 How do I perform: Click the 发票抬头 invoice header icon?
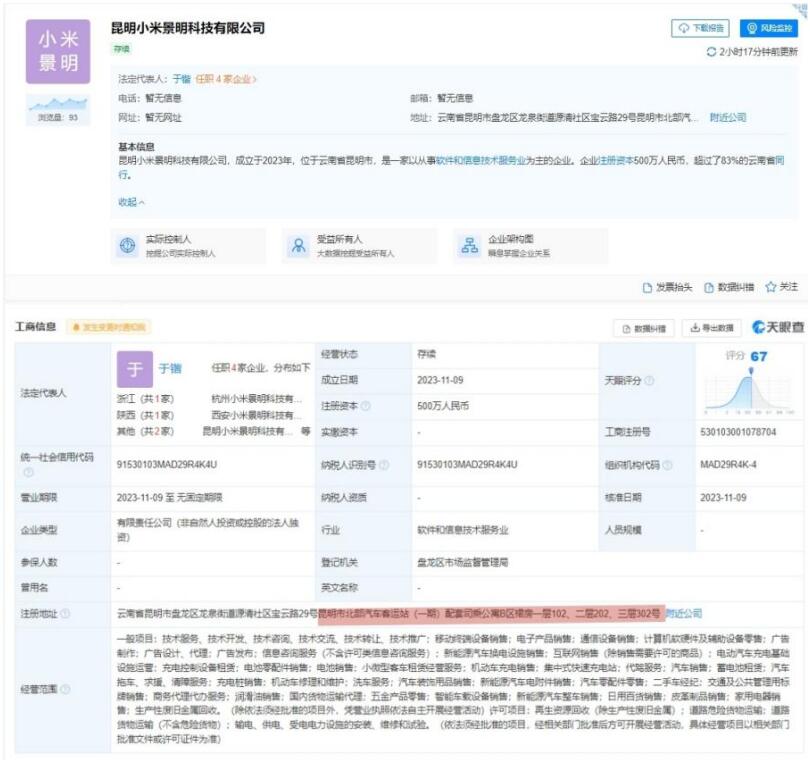click(648, 288)
